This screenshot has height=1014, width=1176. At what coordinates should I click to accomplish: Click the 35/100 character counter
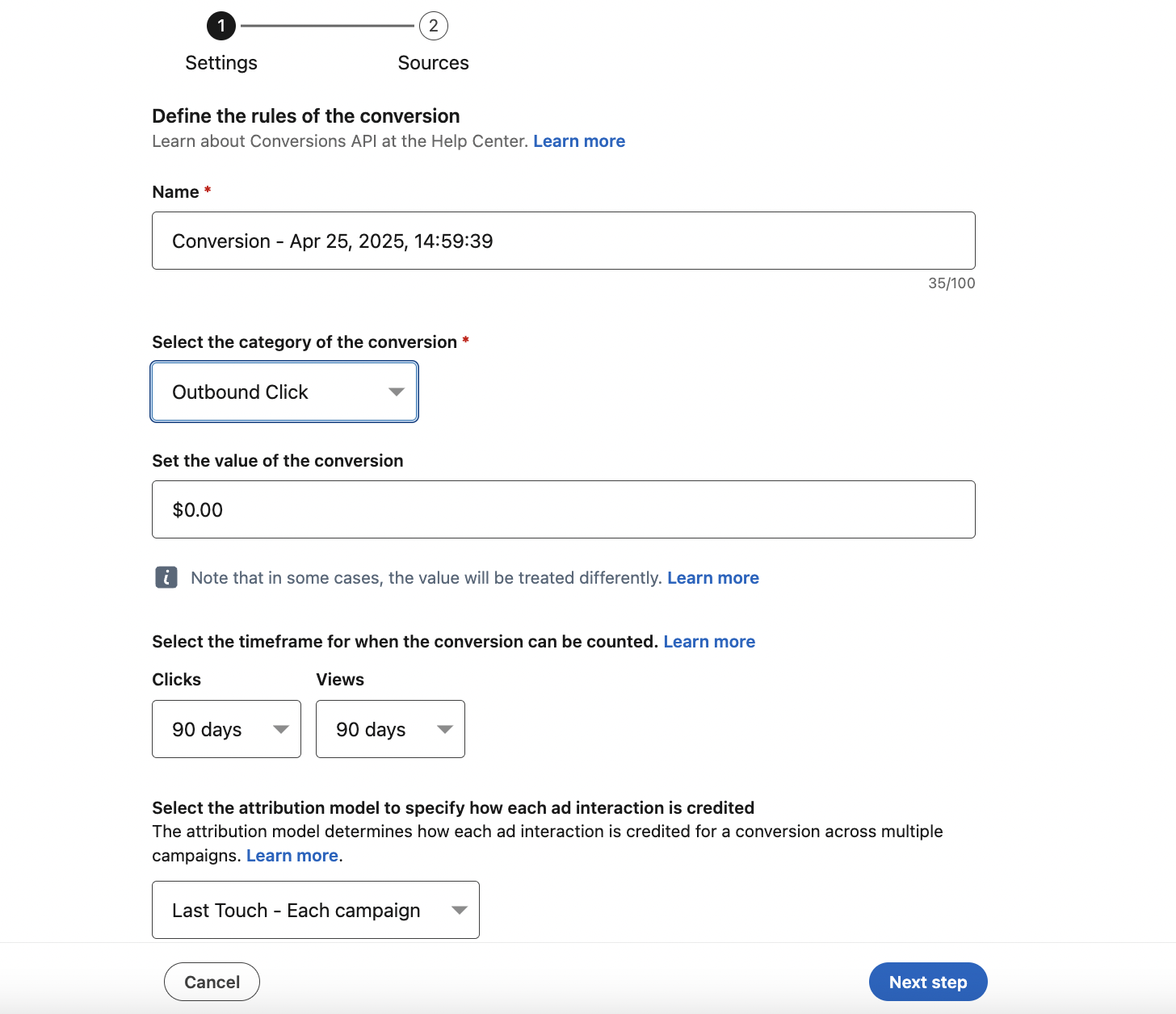click(x=951, y=283)
